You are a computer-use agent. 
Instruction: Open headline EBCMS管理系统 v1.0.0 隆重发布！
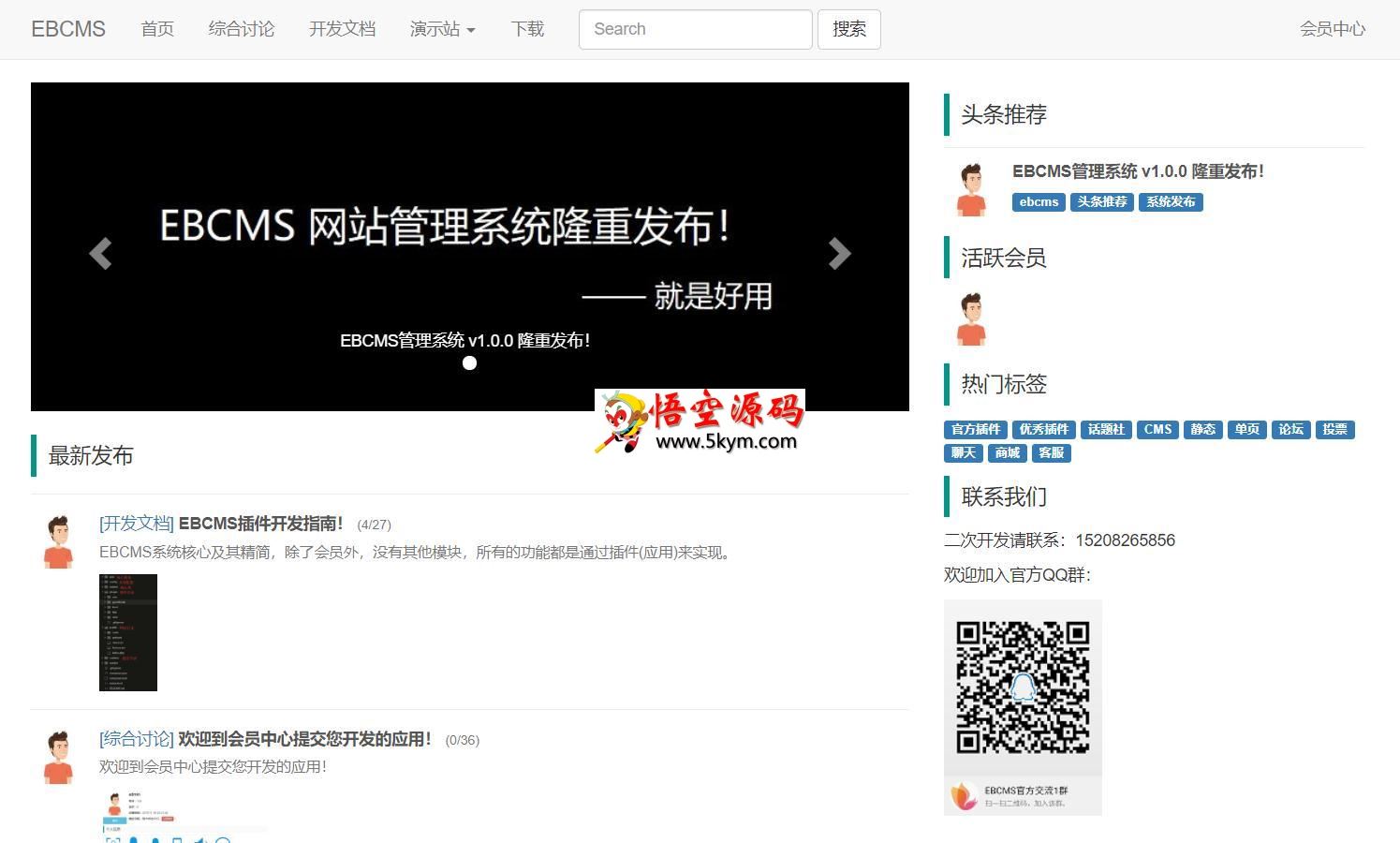coord(1139,171)
